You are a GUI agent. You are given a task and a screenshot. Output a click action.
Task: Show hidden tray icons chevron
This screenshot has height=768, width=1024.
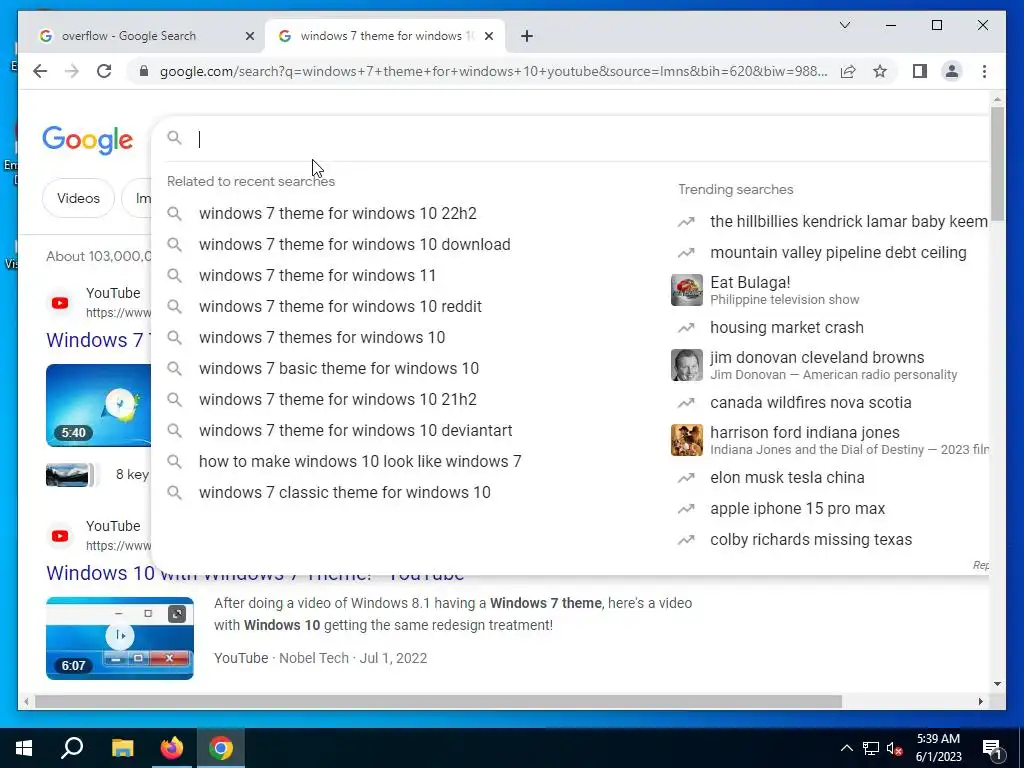click(846, 748)
